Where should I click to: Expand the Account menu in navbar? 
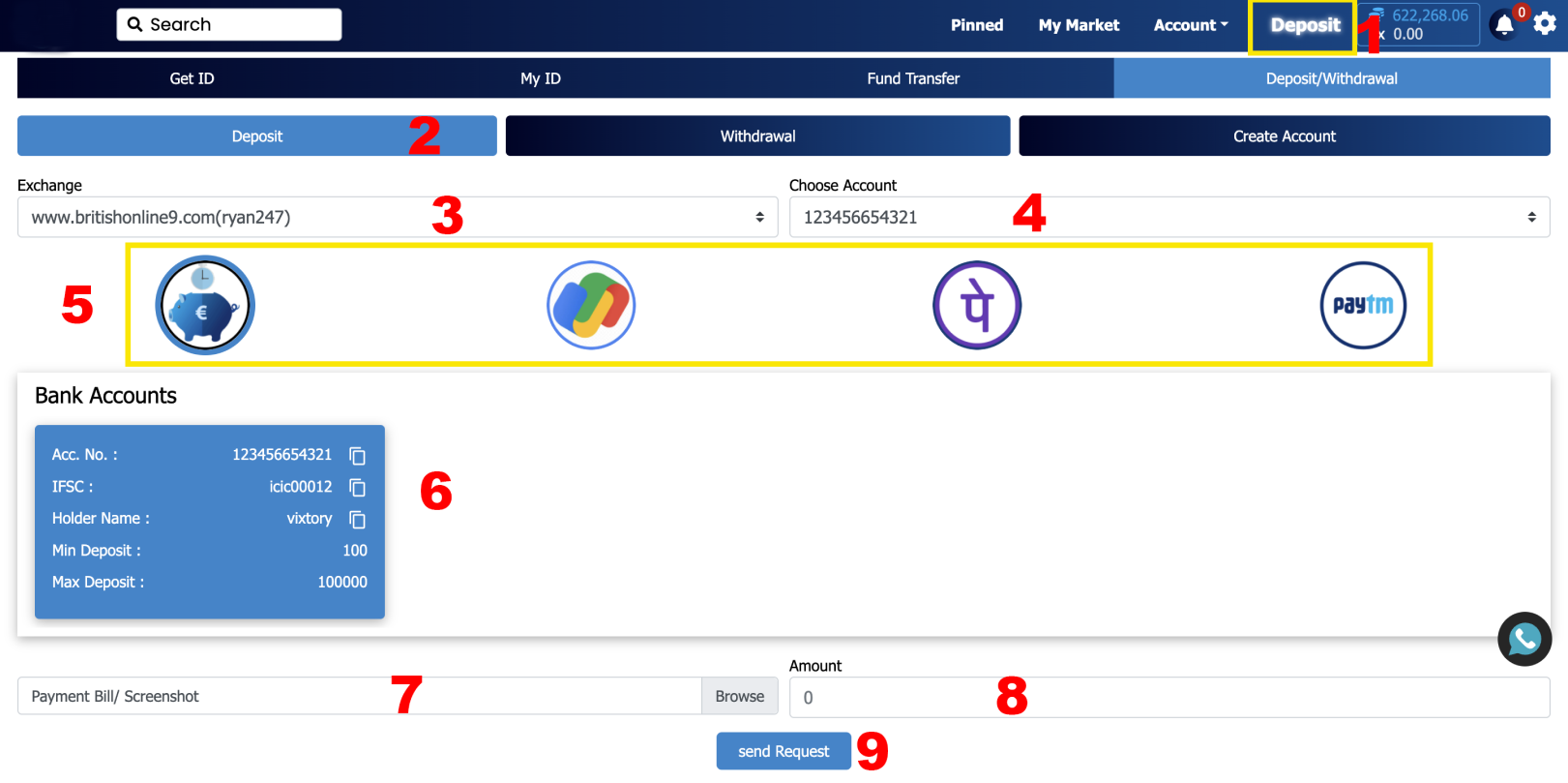tap(1191, 25)
